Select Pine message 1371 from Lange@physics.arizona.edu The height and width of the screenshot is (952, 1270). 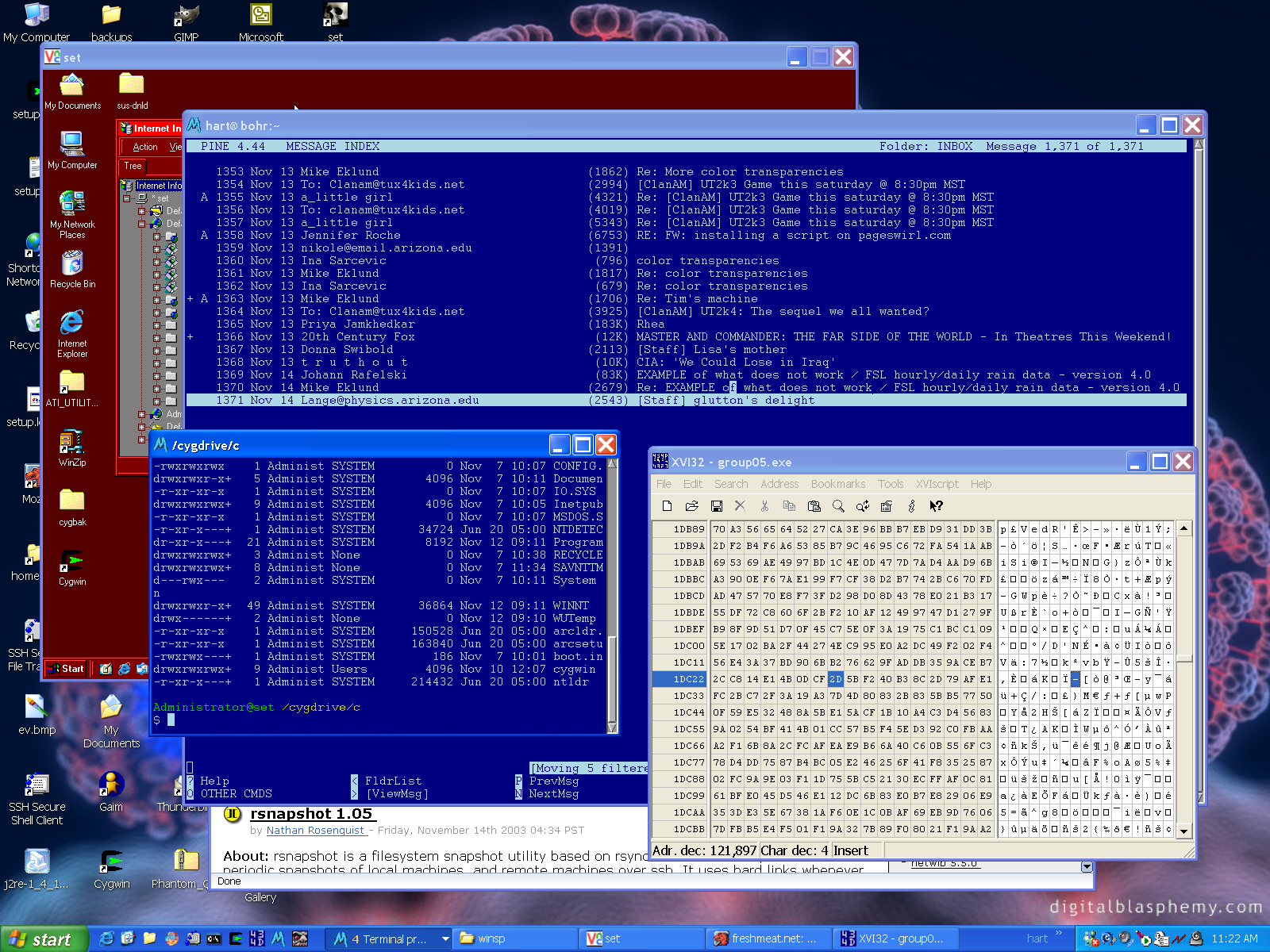point(687,400)
